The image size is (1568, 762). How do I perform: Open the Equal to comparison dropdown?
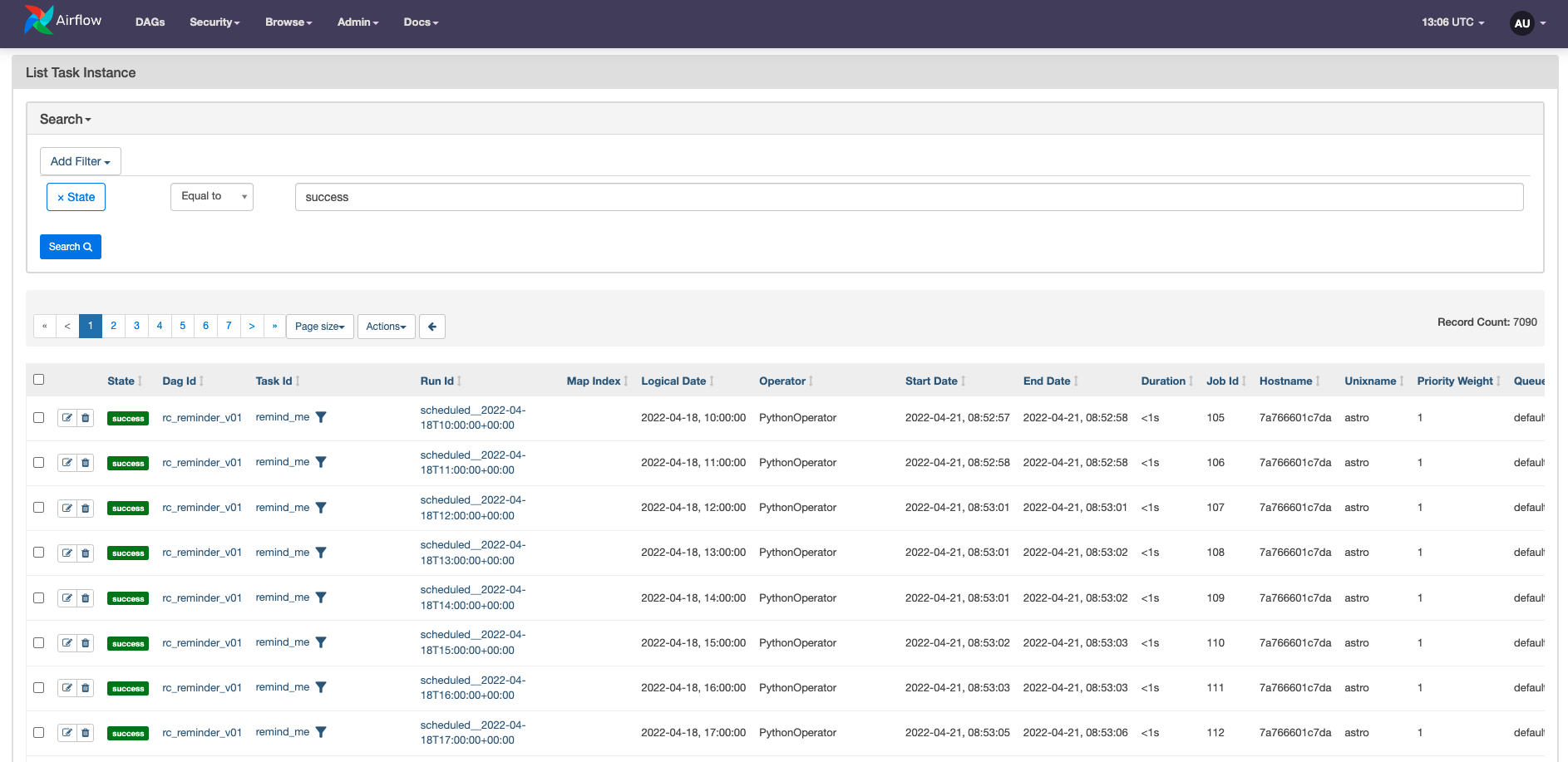pos(211,196)
